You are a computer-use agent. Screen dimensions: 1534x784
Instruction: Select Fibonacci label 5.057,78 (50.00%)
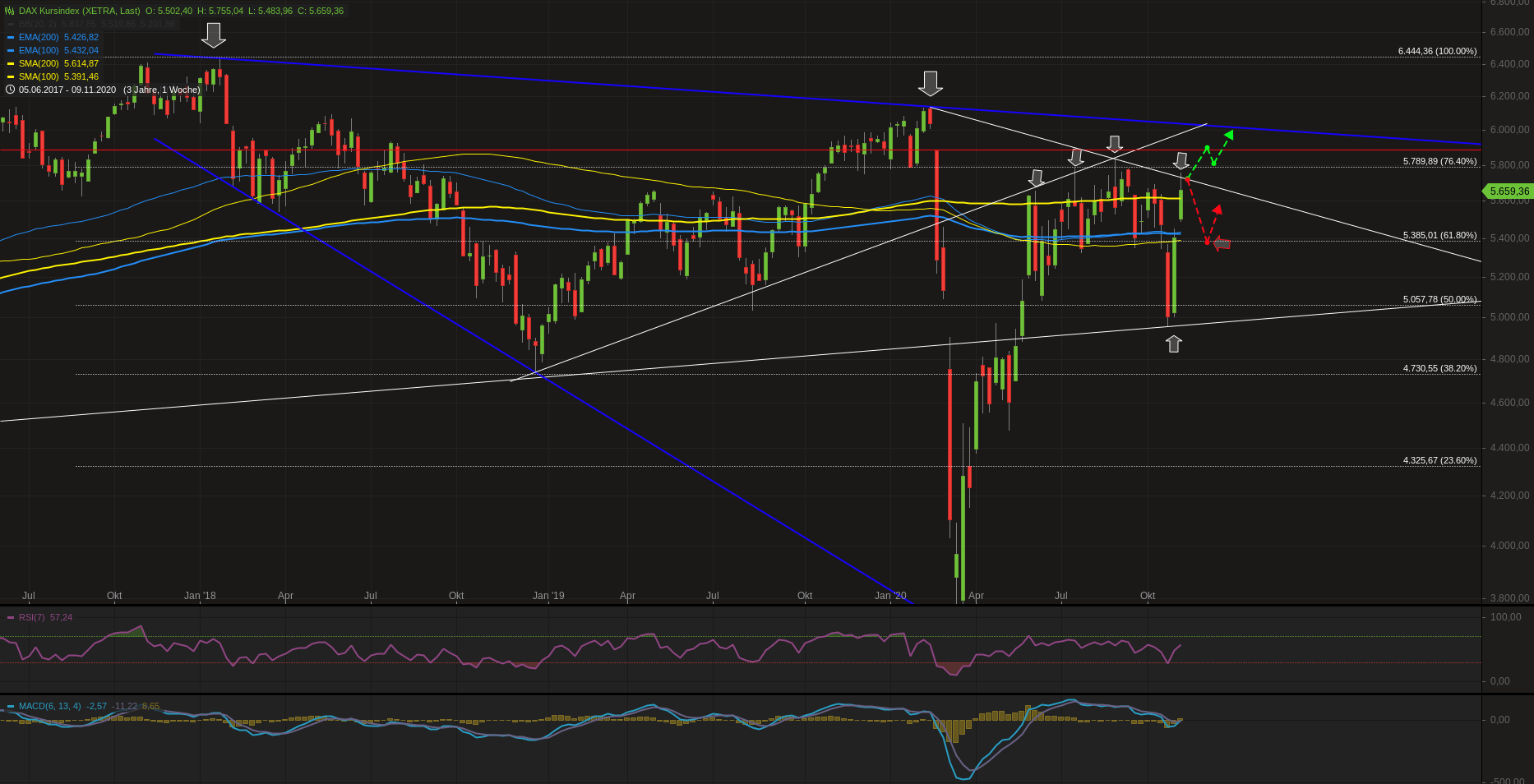(1439, 299)
